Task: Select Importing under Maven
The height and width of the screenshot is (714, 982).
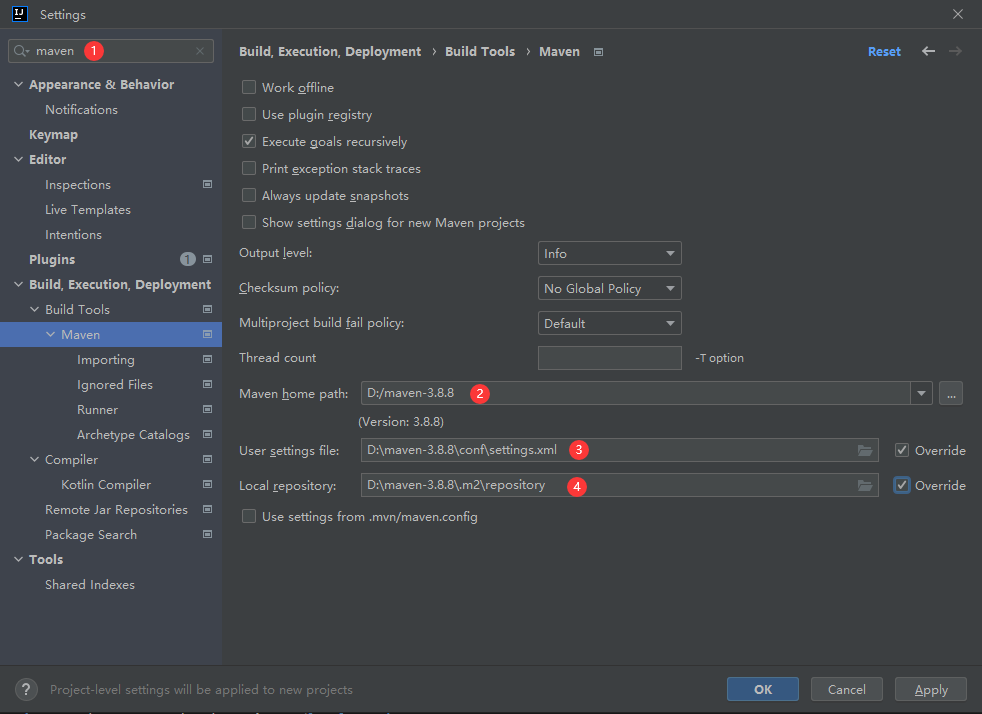Action: click(106, 360)
